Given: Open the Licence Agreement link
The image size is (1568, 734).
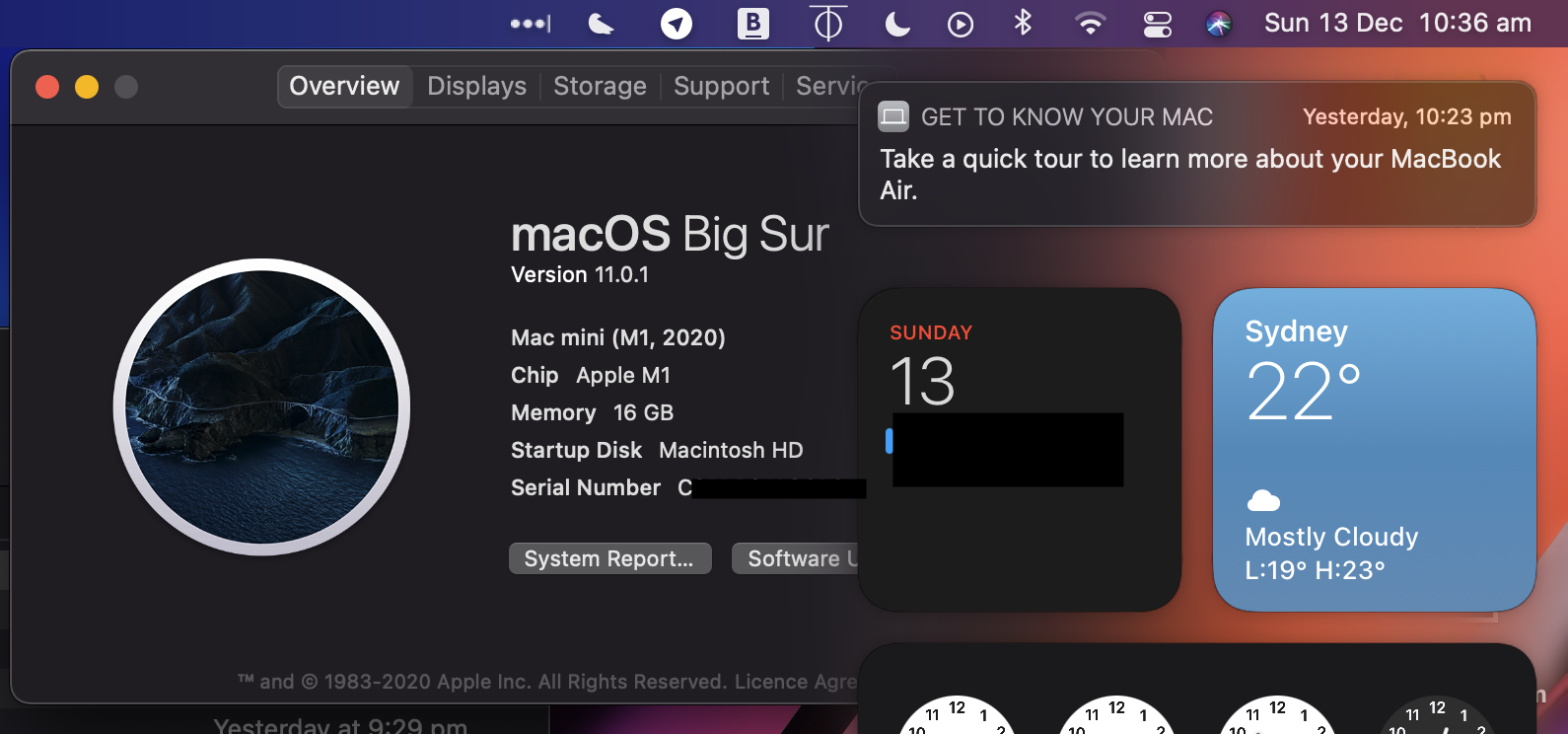Looking at the screenshot, I should click(x=796, y=682).
